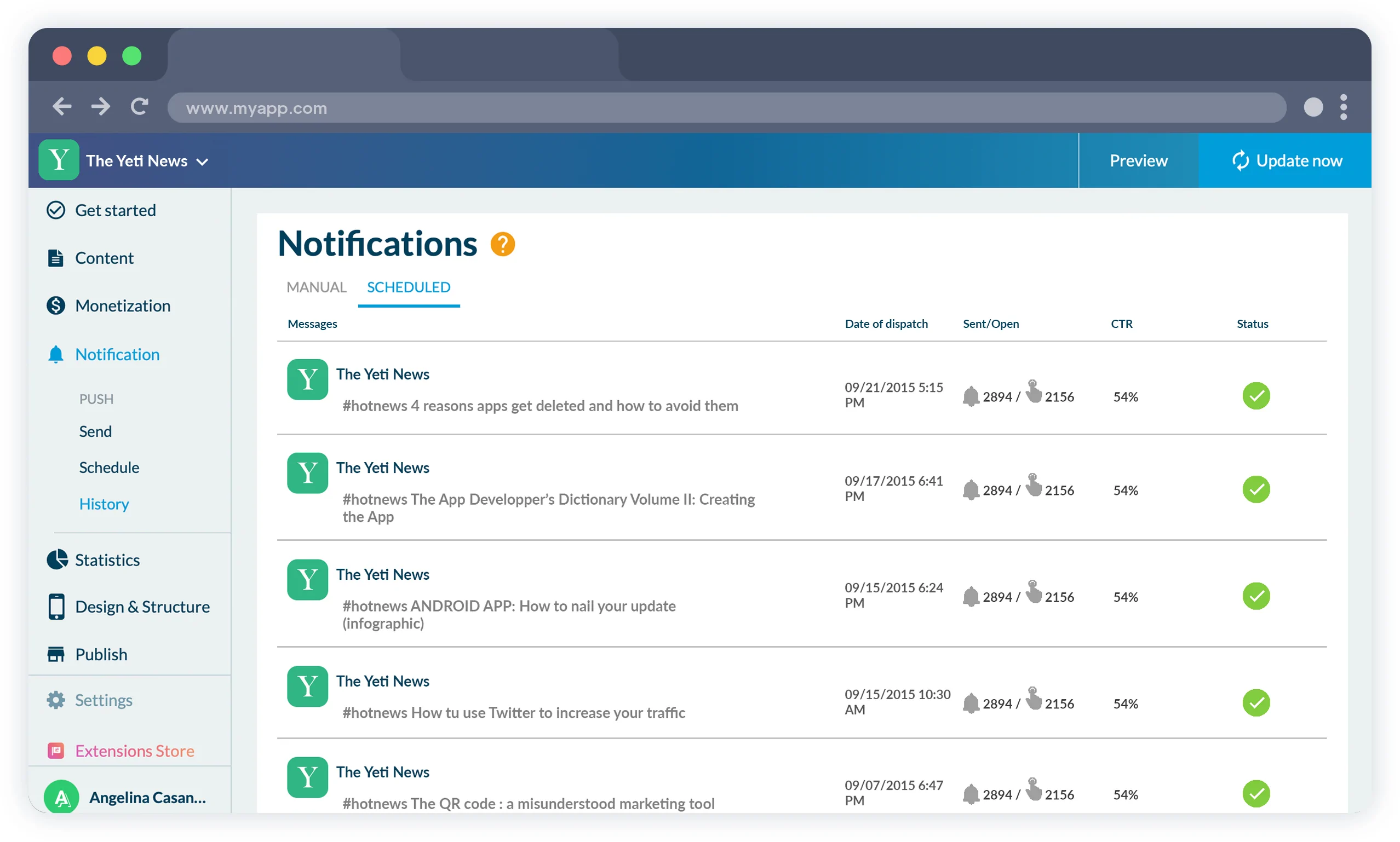Screen dimensions: 1400x842
Task: Click status checkmark for Twitter traffic message
Action: tap(1255, 702)
